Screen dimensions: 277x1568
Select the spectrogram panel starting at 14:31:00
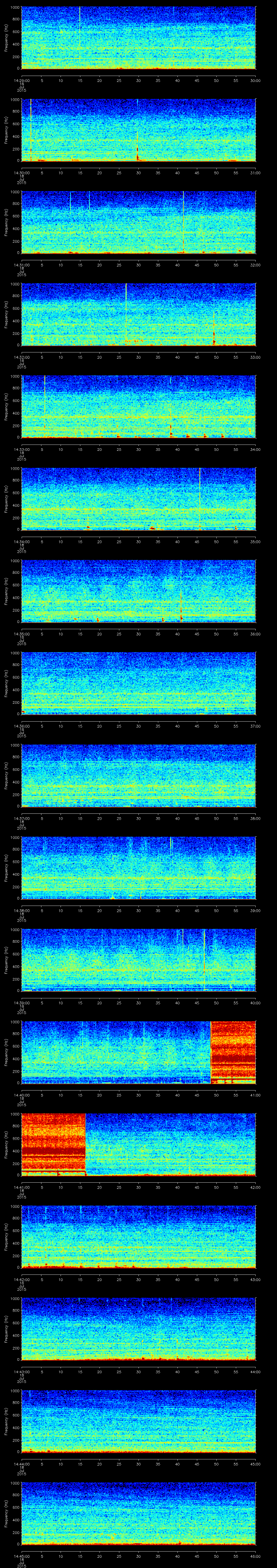tap(138, 222)
